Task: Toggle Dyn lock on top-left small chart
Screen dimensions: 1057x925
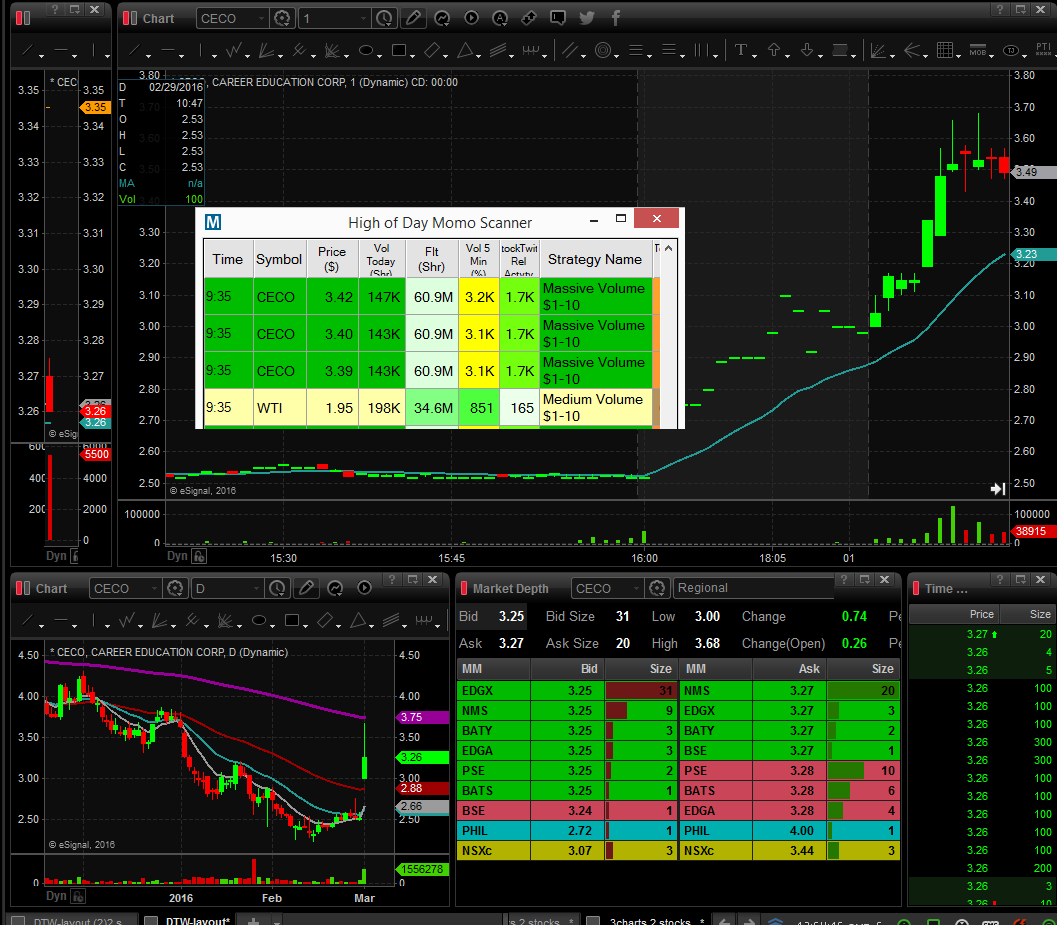Action: [75, 556]
